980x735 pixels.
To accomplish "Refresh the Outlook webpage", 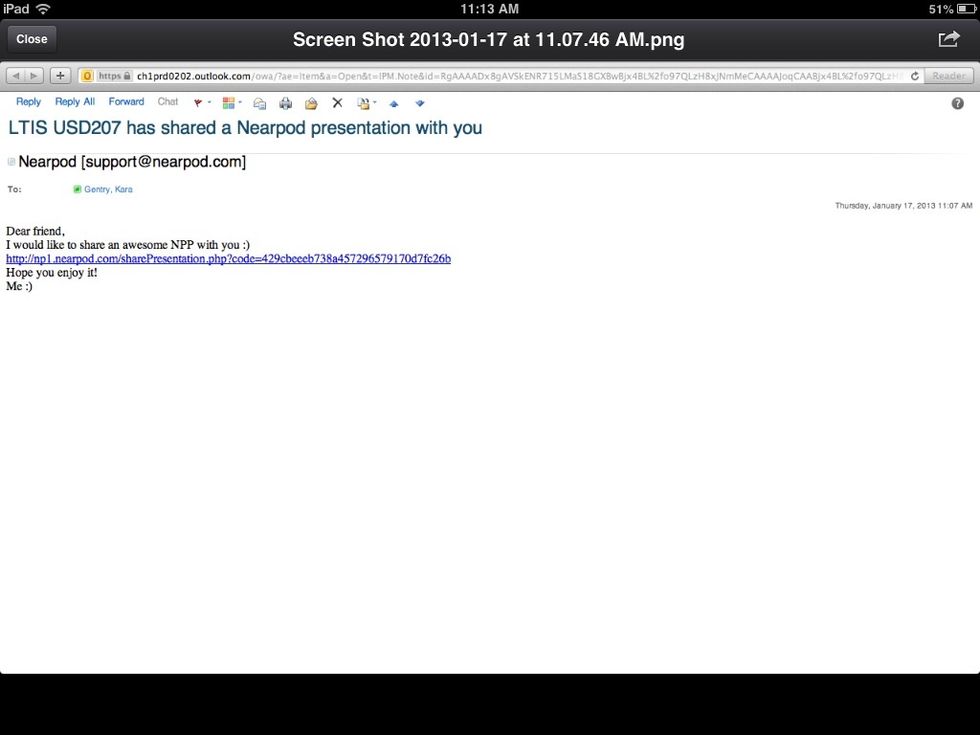I will click(913, 75).
